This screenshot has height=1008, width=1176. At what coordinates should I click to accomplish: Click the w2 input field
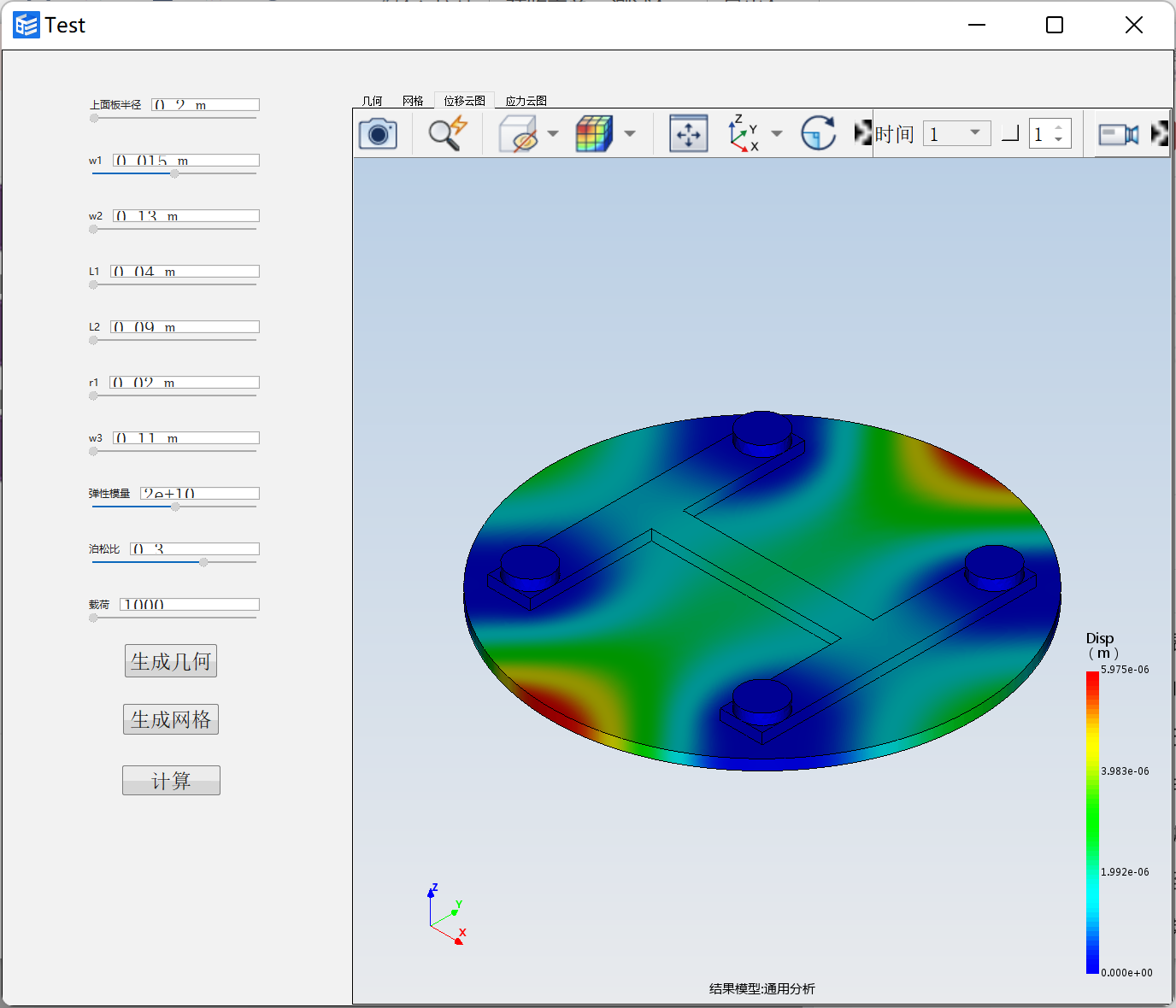tap(186, 215)
